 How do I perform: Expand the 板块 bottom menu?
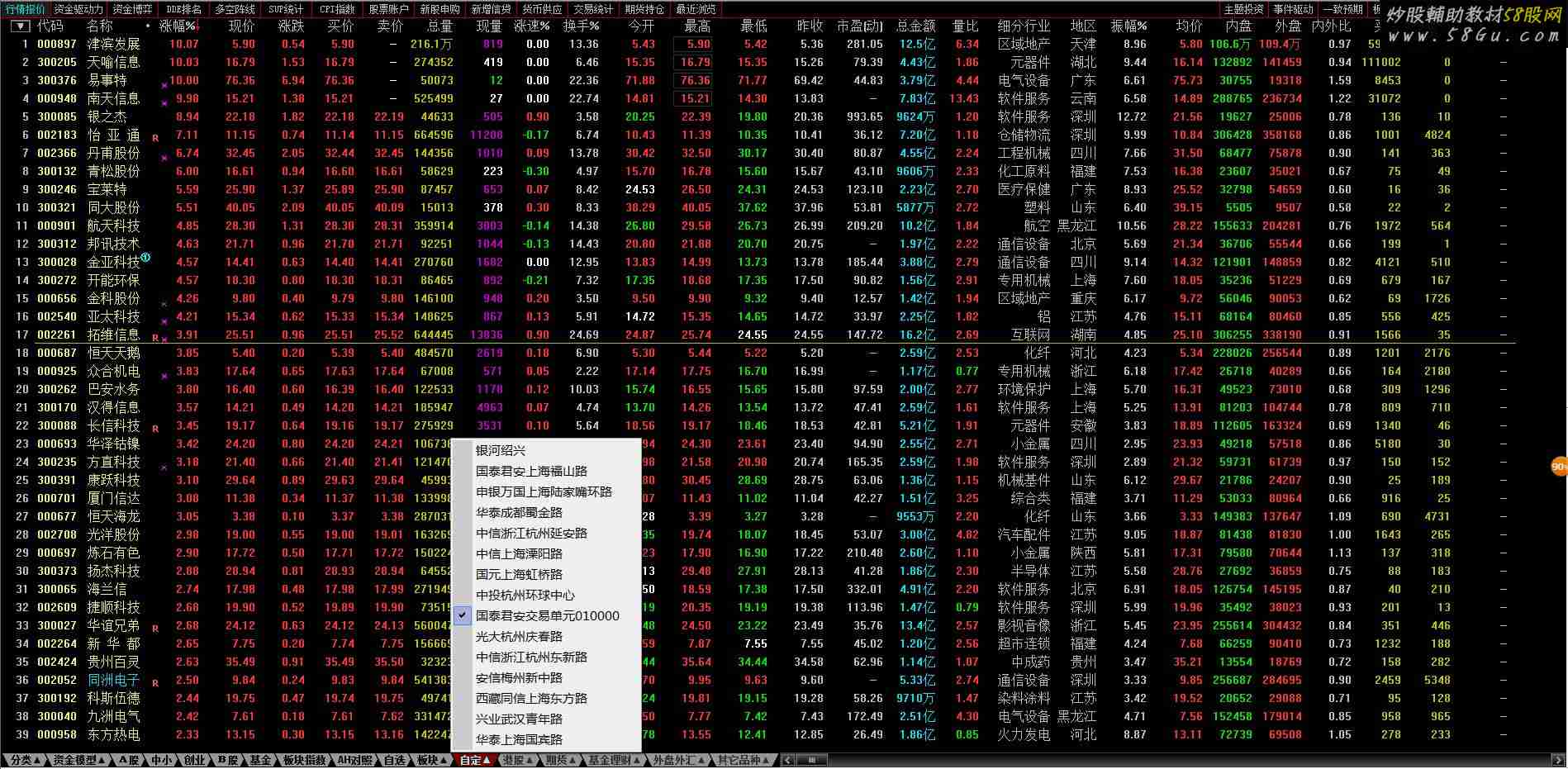pyautogui.click(x=431, y=760)
